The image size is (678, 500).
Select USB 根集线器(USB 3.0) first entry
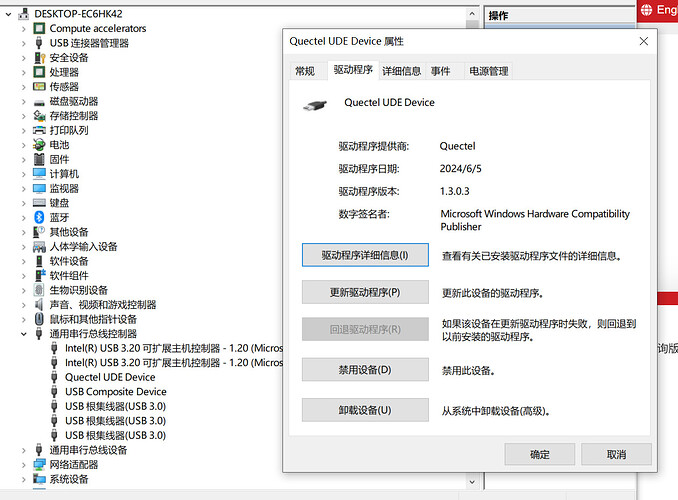tap(115, 406)
